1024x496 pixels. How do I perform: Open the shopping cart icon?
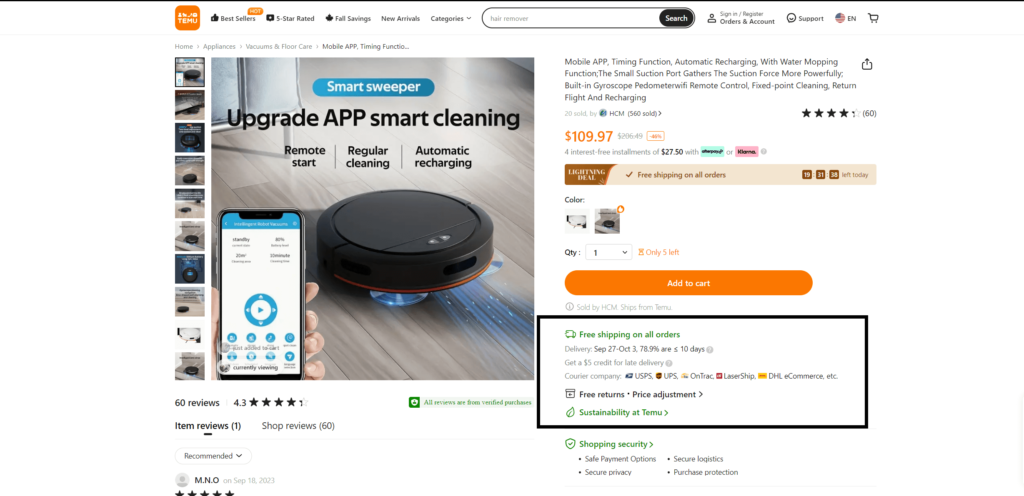873,18
